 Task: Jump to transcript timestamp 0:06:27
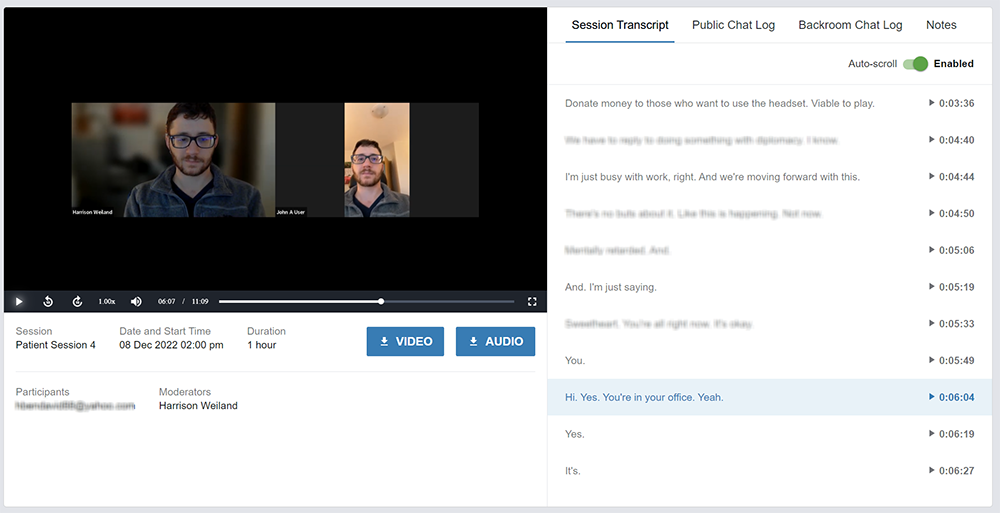click(x=952, y=471)
